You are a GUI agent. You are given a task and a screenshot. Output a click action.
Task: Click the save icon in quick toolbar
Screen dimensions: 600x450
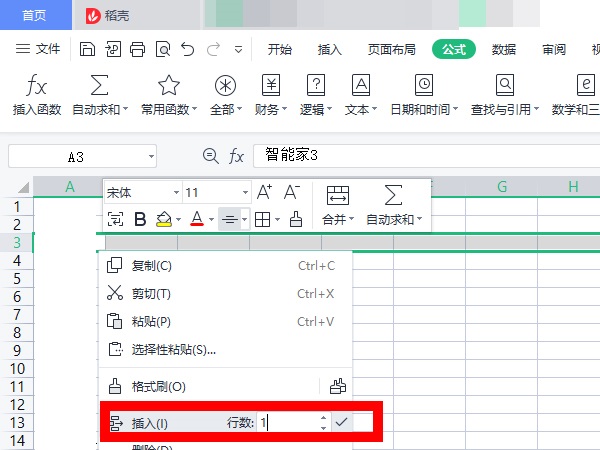[87, 49]
